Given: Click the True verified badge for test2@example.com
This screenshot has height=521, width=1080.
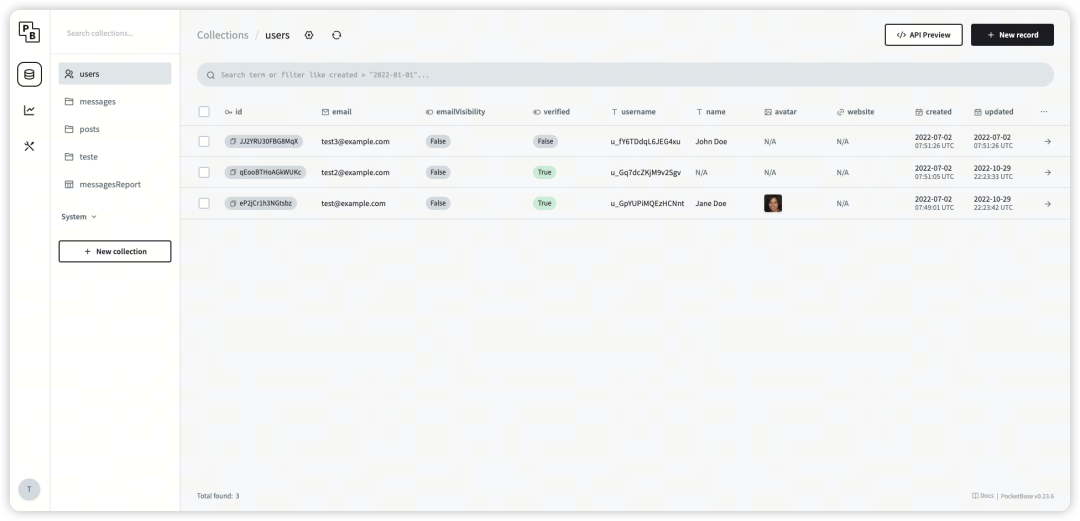Looking at the screenshot, I should 544,172.
